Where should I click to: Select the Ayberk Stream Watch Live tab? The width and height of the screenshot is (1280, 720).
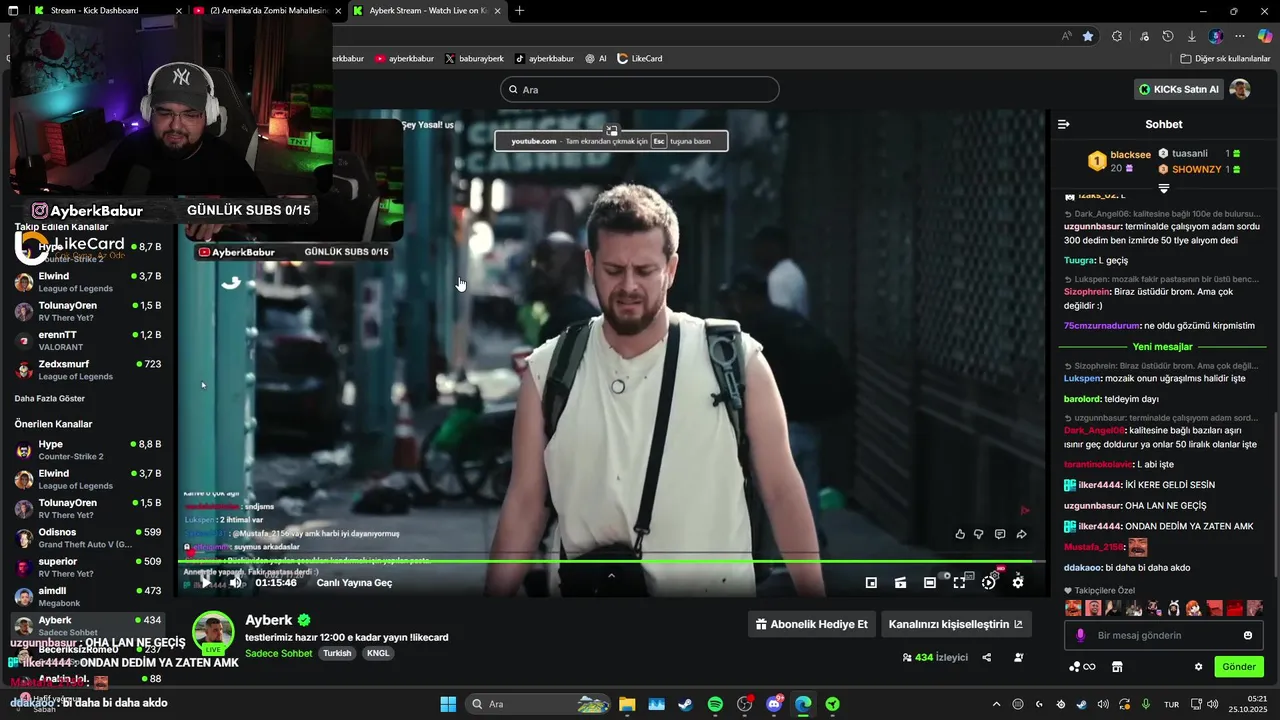[x=427, y=11]
